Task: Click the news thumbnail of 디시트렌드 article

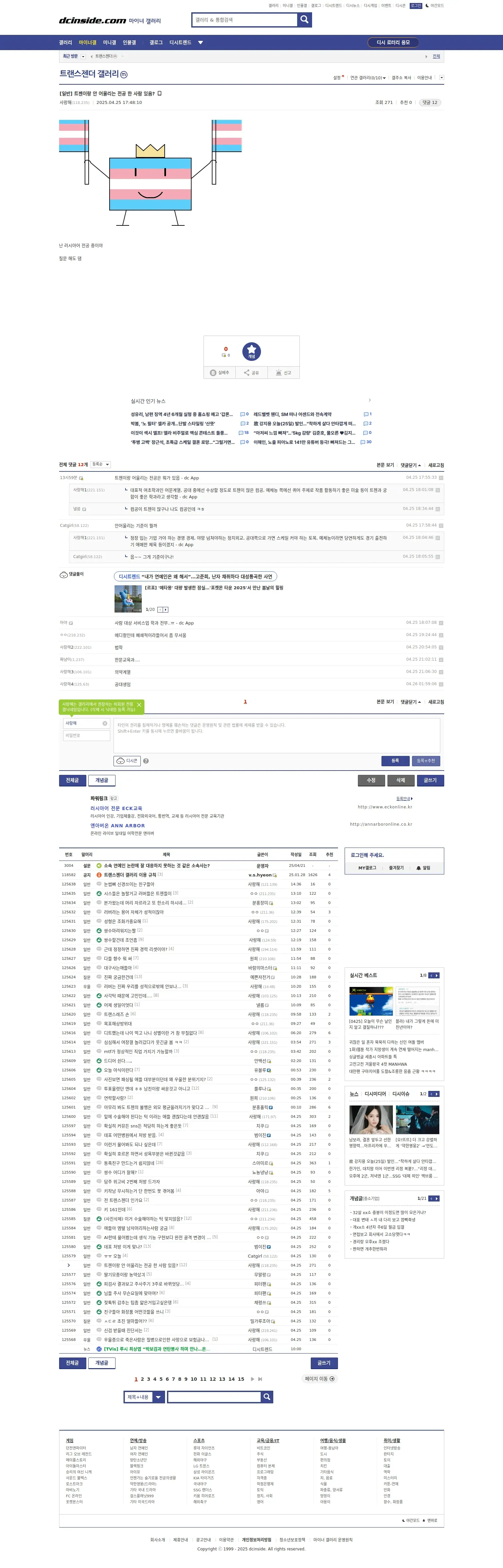Action: click(x=128, y=598)
